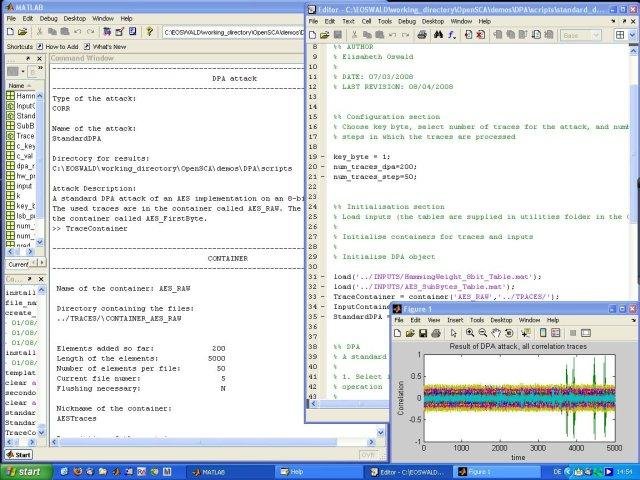Open Insert menu in Figure 1
This screenshot has height=480, width=640.
pos(455,320)
